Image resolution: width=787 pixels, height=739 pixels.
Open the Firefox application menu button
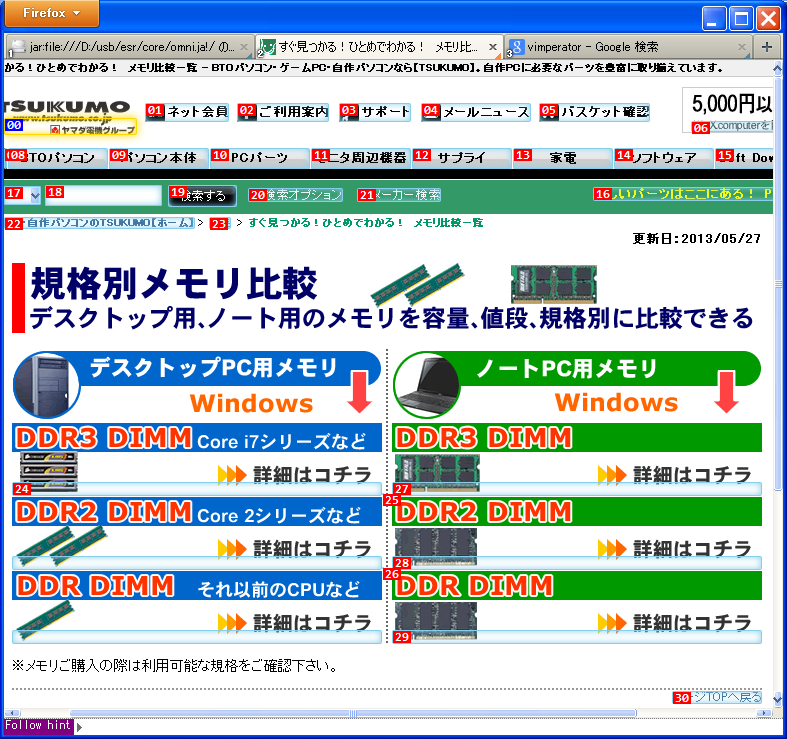(52, 13)
